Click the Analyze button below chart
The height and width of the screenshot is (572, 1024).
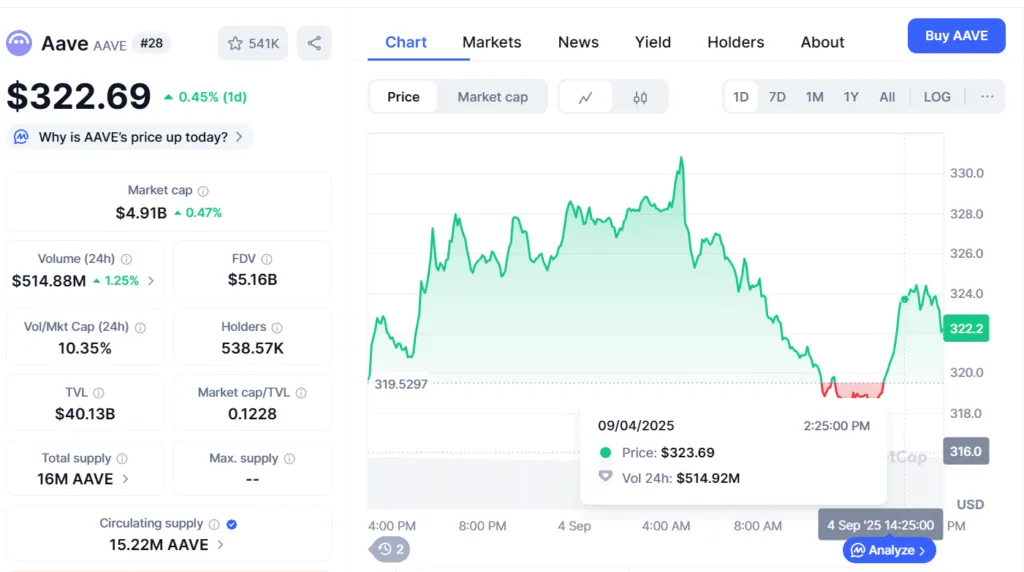(x=889, y=550)
